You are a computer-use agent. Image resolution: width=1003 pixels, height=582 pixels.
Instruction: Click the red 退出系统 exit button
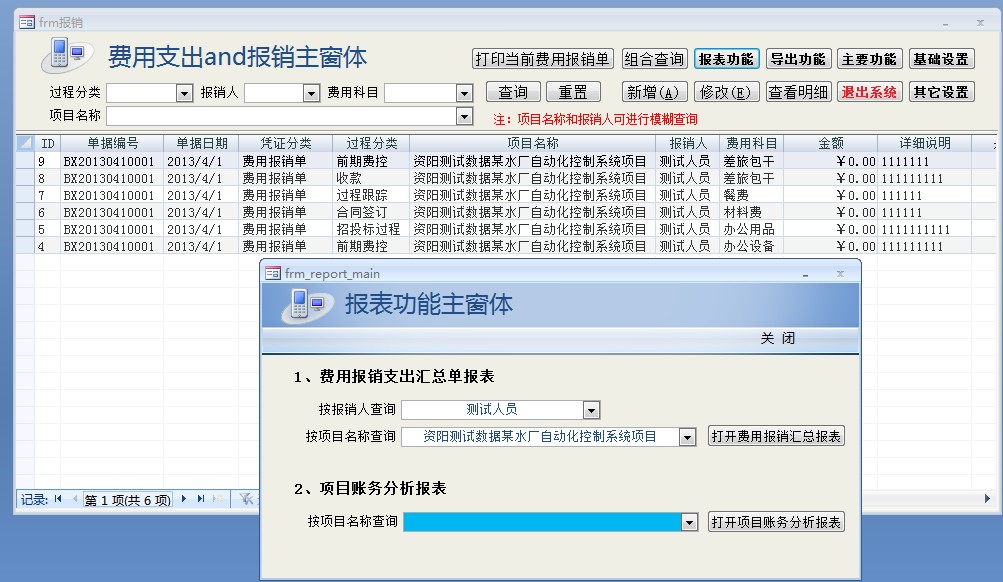pos(869,92)
